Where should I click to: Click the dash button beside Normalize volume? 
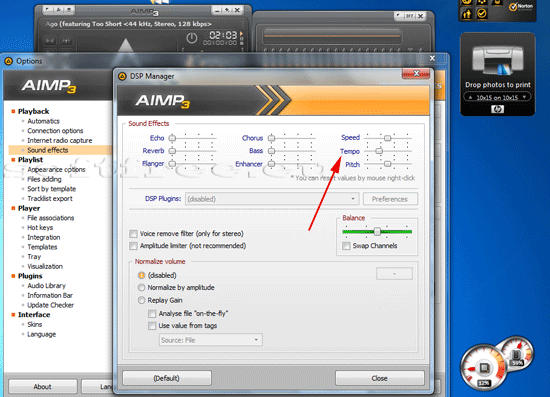[394, 273]
